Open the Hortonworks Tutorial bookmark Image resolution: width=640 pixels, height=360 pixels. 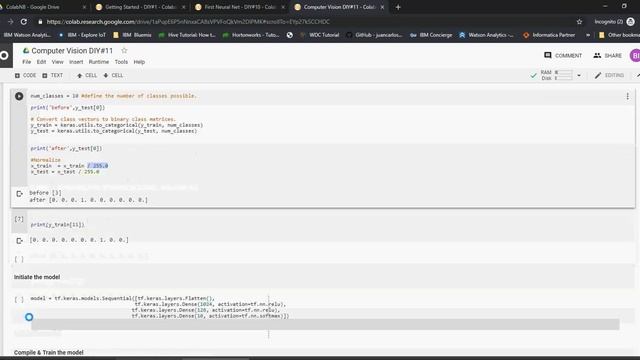[x=251, y=35]
